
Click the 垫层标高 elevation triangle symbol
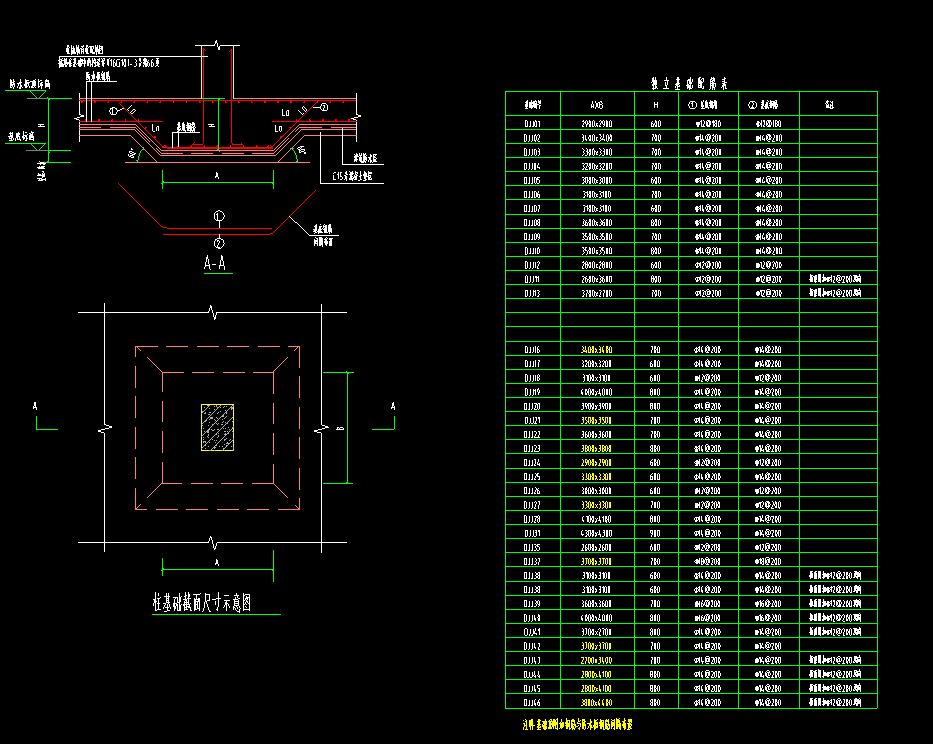point(38,146)
